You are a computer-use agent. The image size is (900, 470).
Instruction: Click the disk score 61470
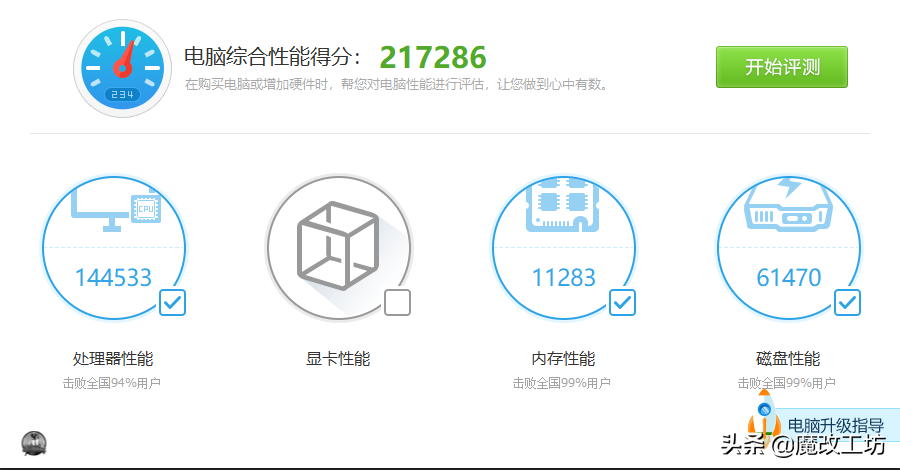pos(789,278)
